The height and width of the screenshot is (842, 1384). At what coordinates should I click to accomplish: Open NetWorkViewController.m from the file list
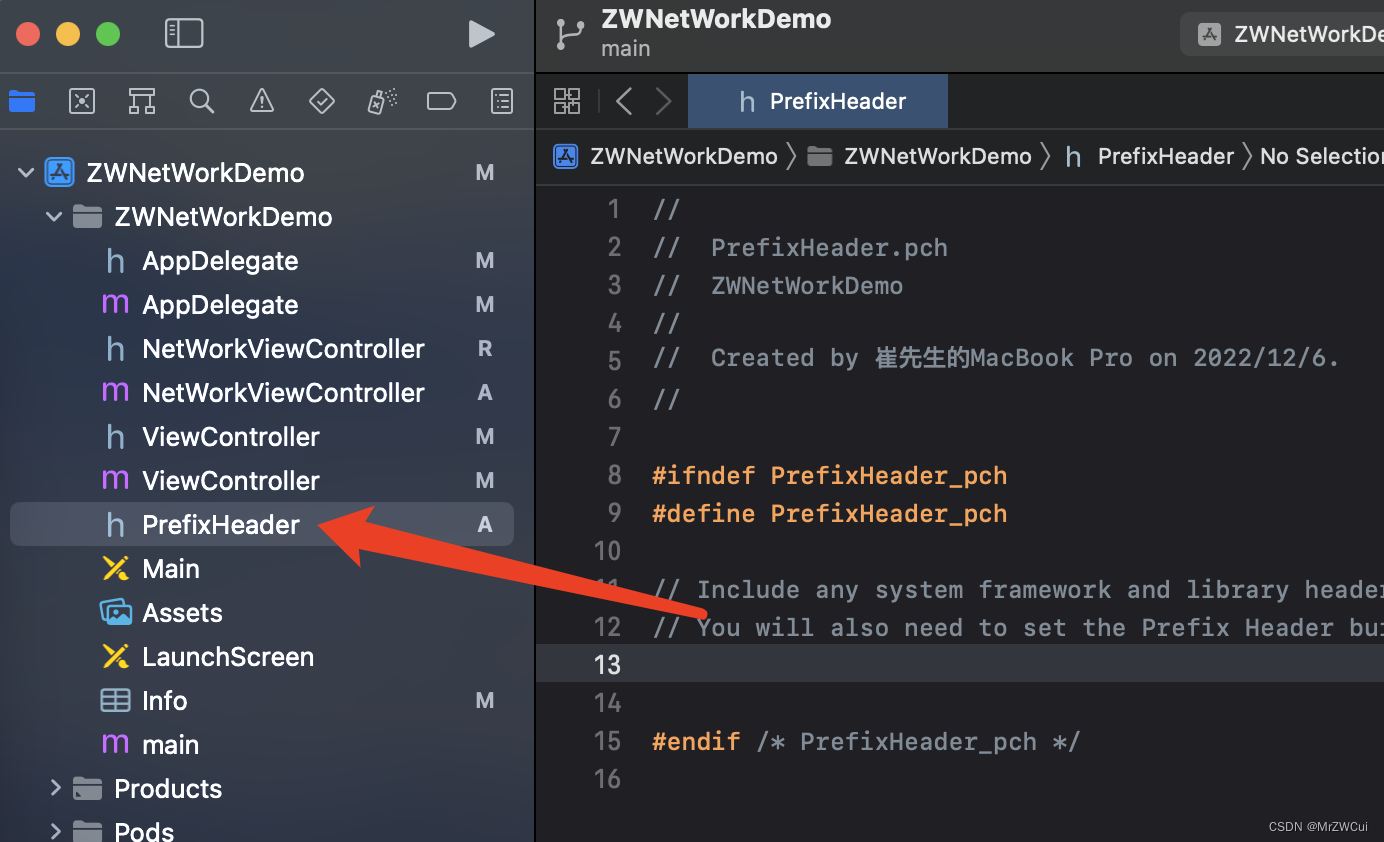[282, 392]
